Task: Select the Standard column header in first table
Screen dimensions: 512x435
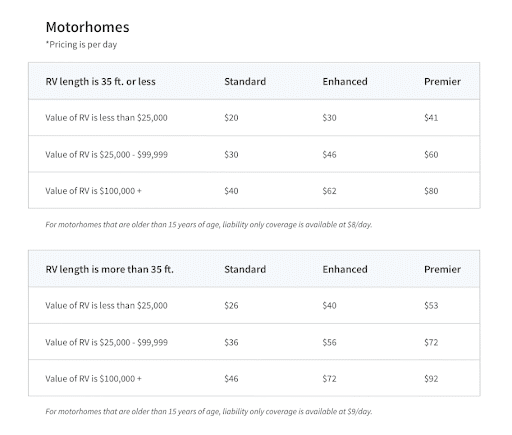Action: tap(245, 82)
